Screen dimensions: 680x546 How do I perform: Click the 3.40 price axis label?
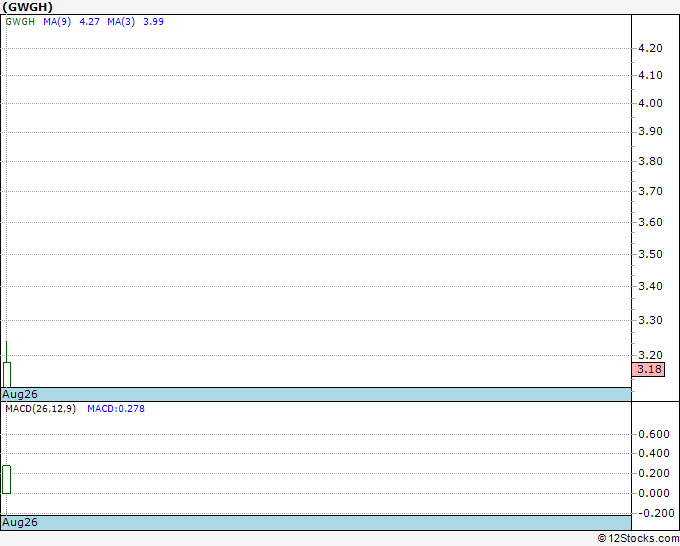click(x=651, y=286)
